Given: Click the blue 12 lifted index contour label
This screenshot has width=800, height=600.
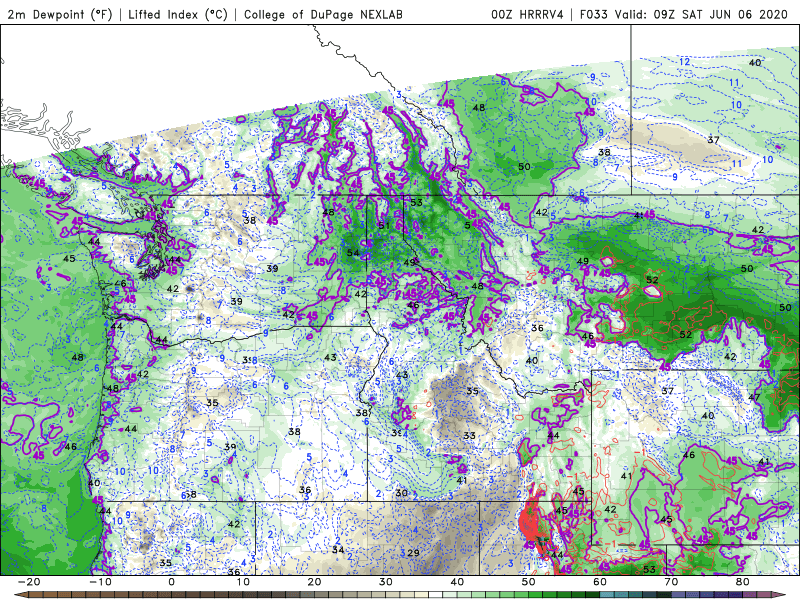Looking at the screenshot, I should [x=684, y=62].
